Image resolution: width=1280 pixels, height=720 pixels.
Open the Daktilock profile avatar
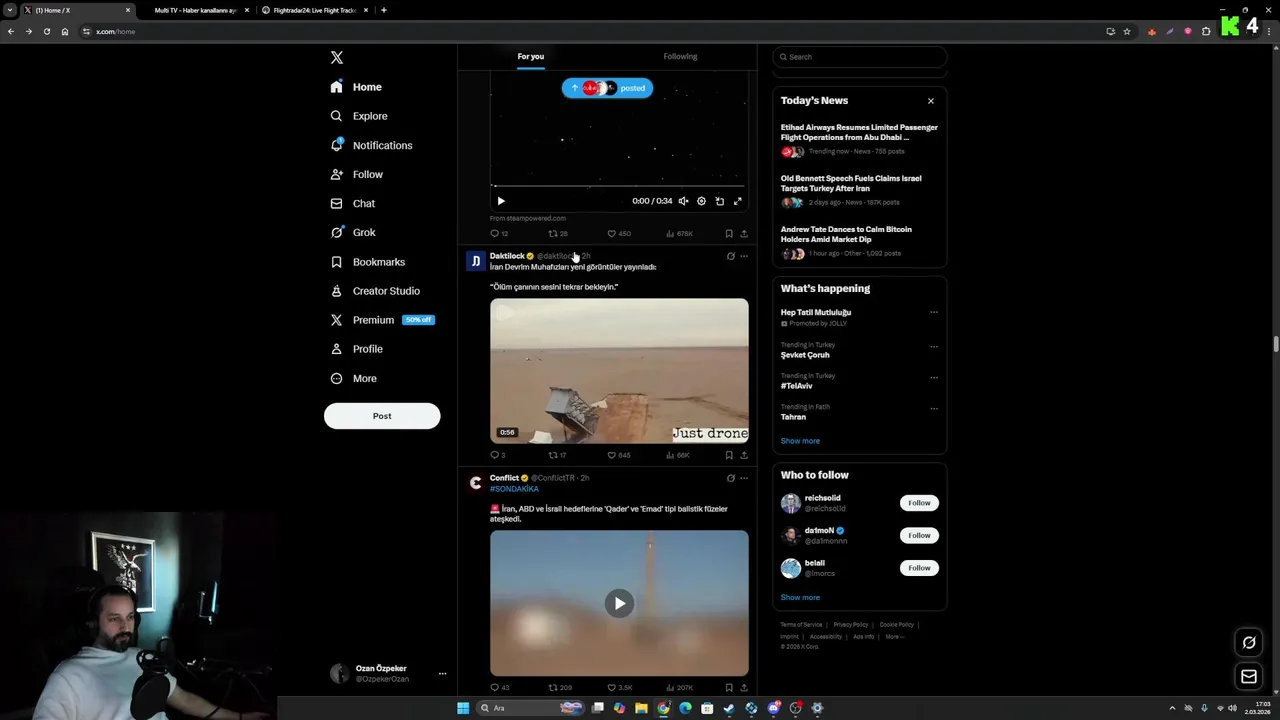click(x=476, y=261)
